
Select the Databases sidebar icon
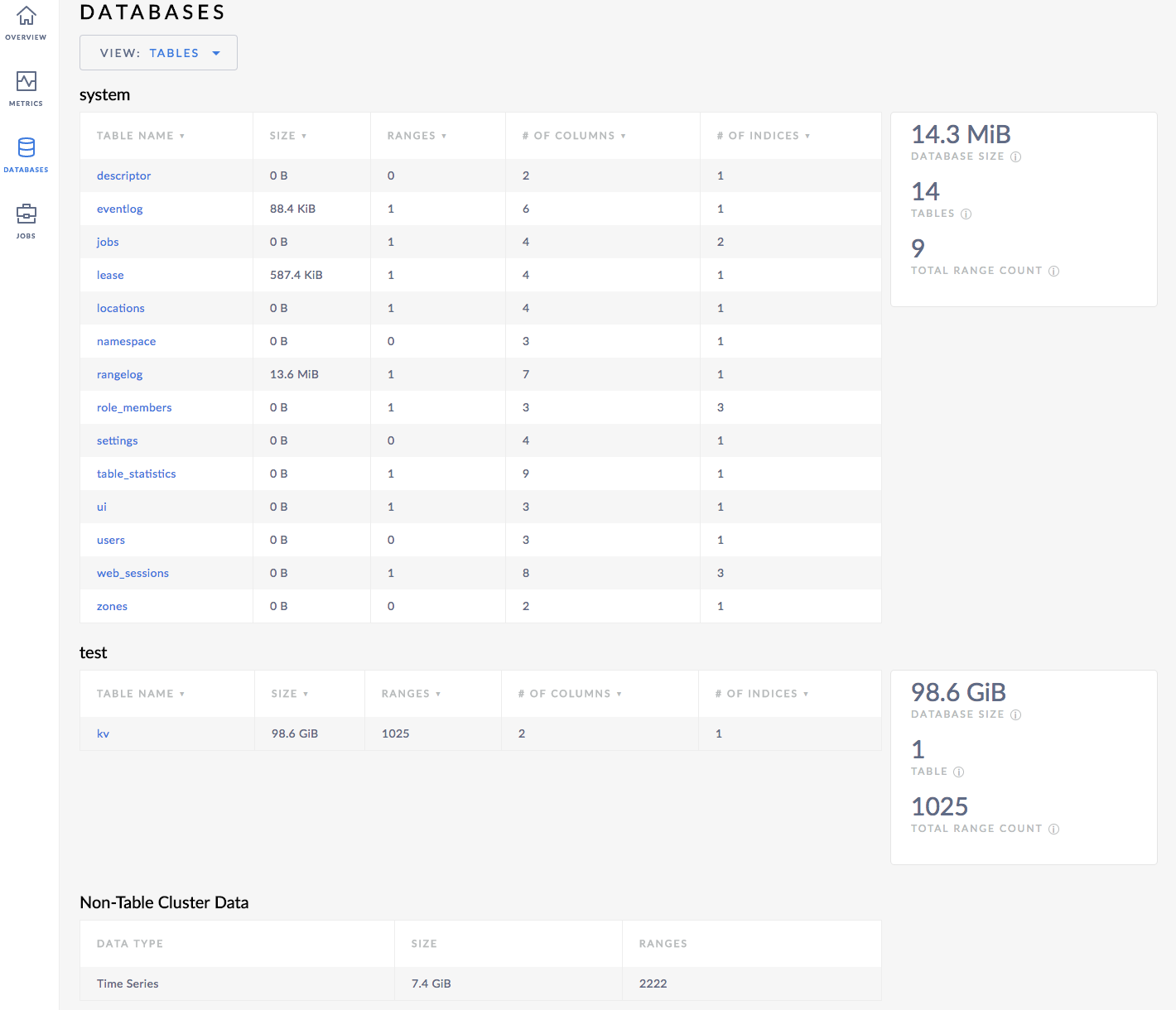point(26,151)
